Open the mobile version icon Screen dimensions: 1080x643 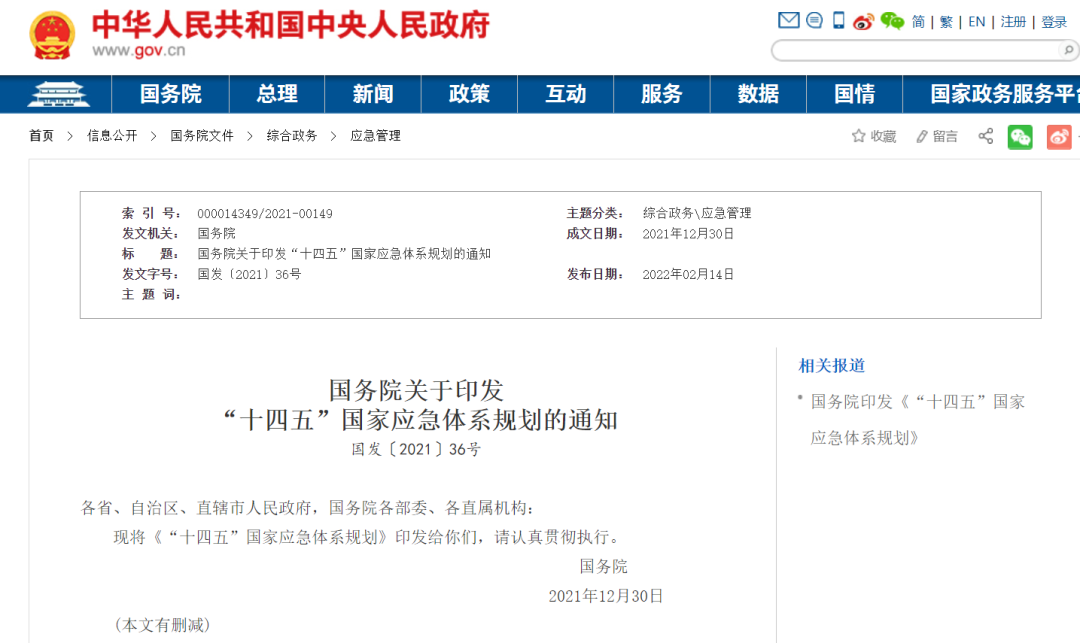[x=838, y=20]
